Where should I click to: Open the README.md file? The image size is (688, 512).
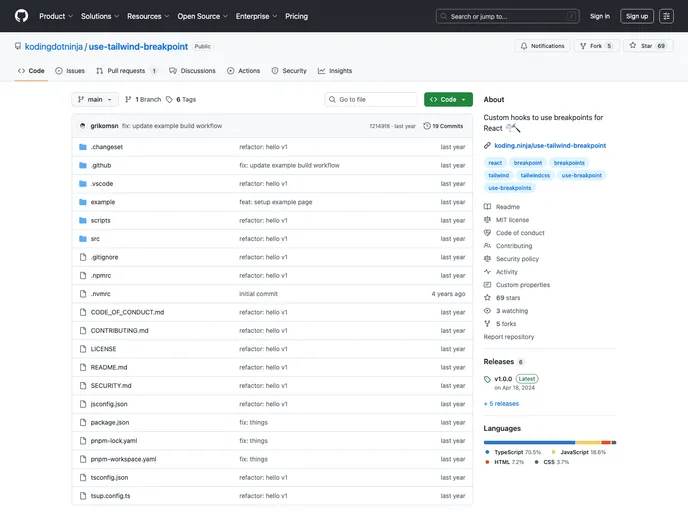109,368
